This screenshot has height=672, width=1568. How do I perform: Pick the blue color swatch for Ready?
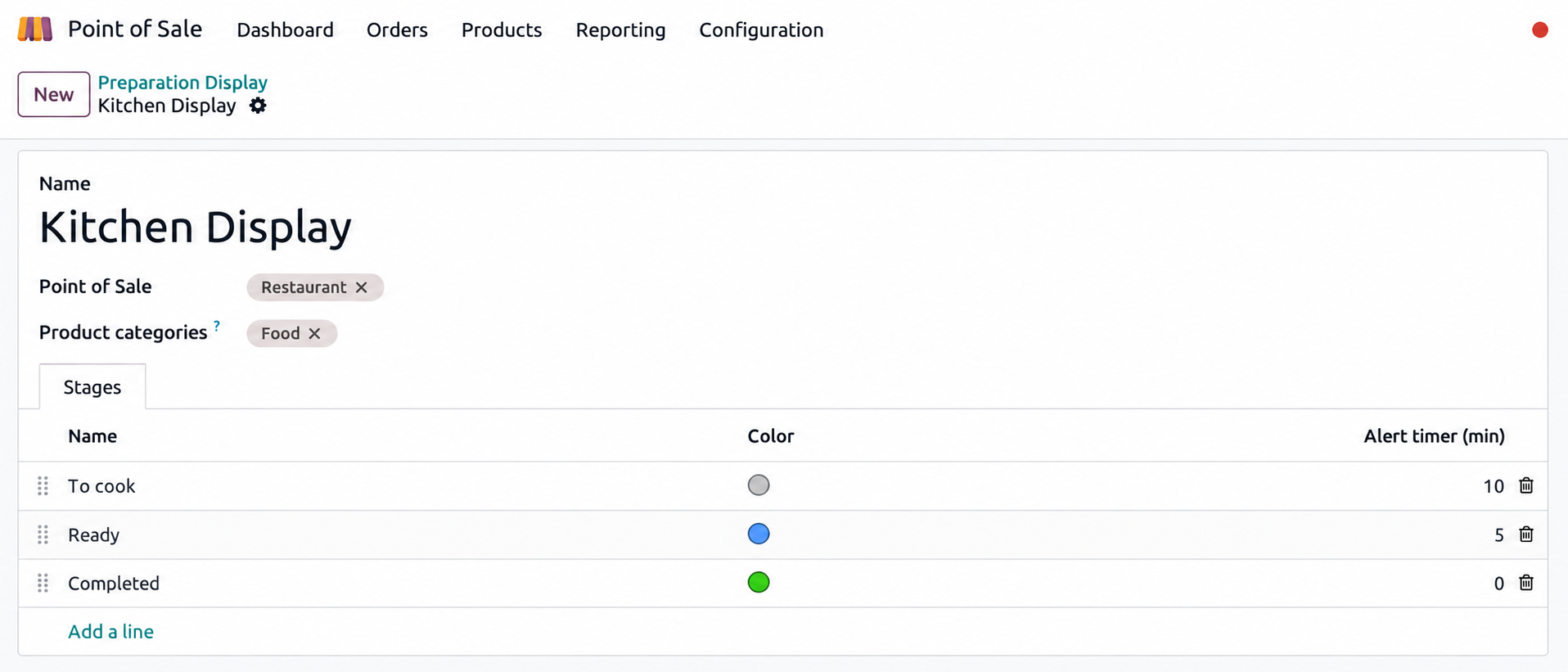pos(759,534)
